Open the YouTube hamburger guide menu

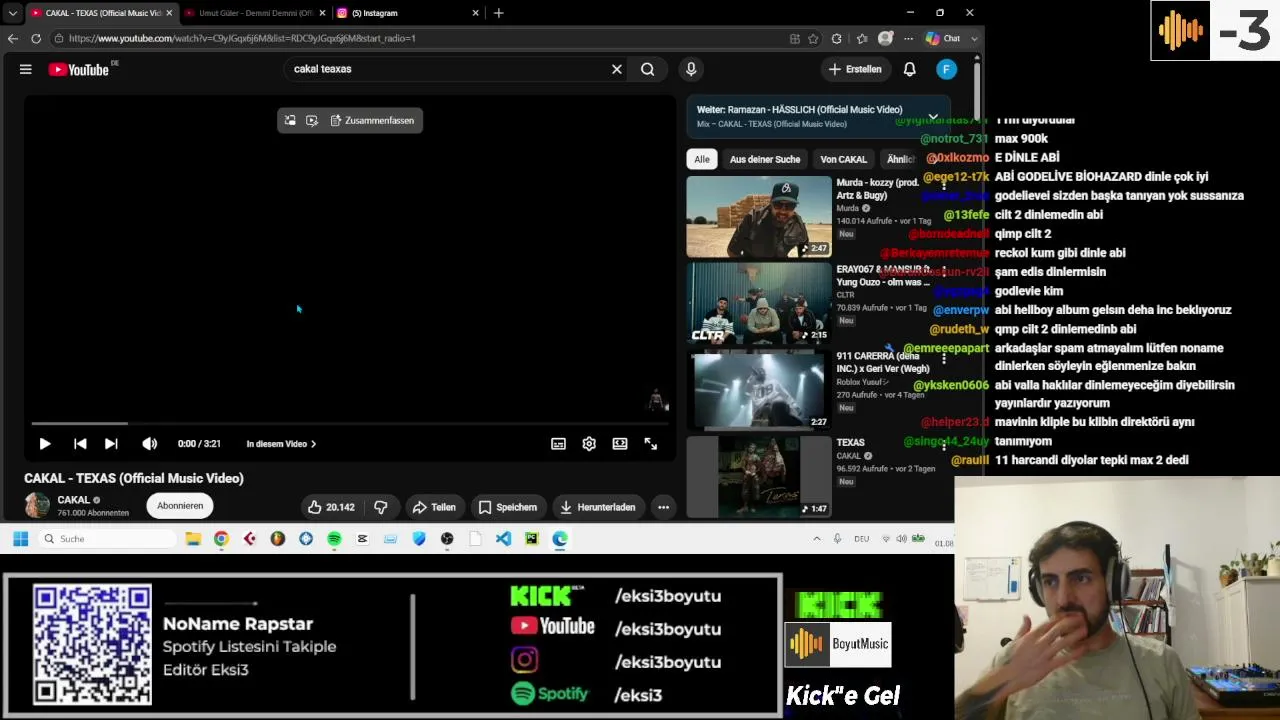26,69
